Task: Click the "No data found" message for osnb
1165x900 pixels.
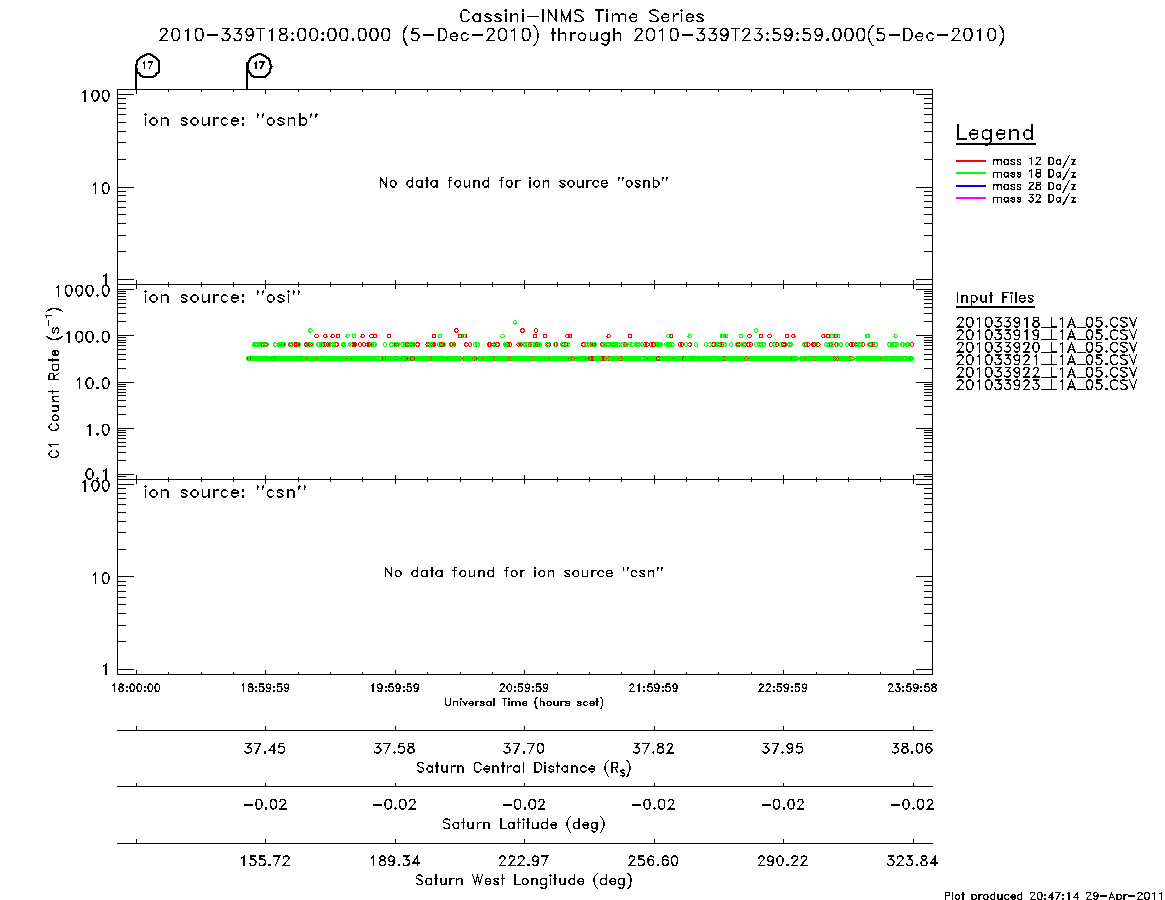Action: (524, 183)
